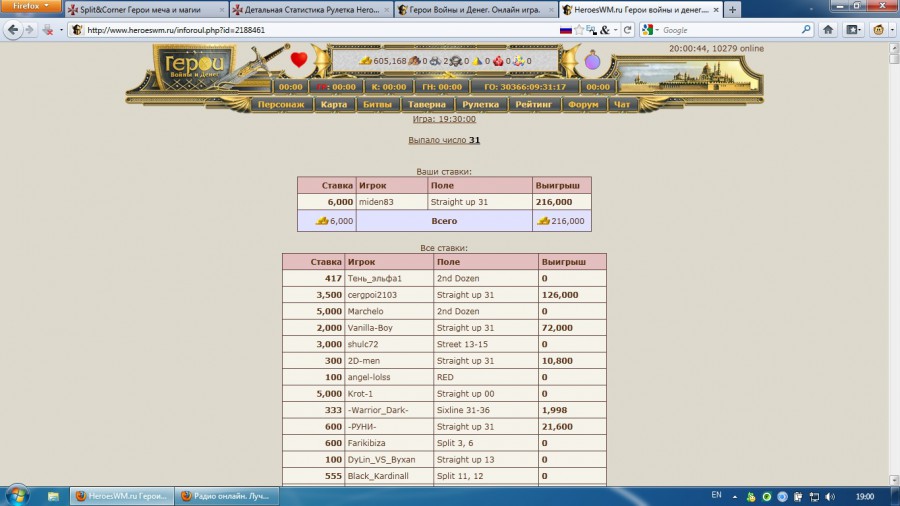
Task: Click the purple mana potion icon
Action: coord(593,61)
